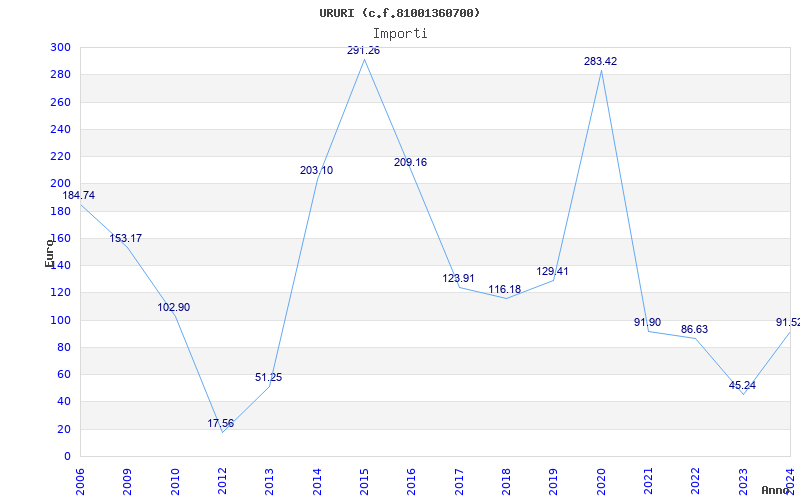Screen dimensions: 800x500
Task: Click the 116.18 data label
Action: tap(505, 289)
